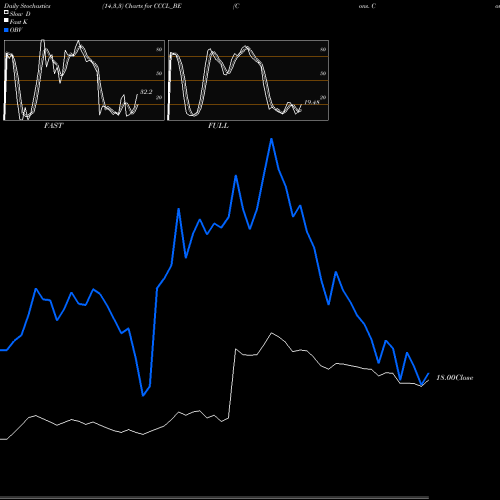Click the Fast K legend text

(x=19, y=22)
